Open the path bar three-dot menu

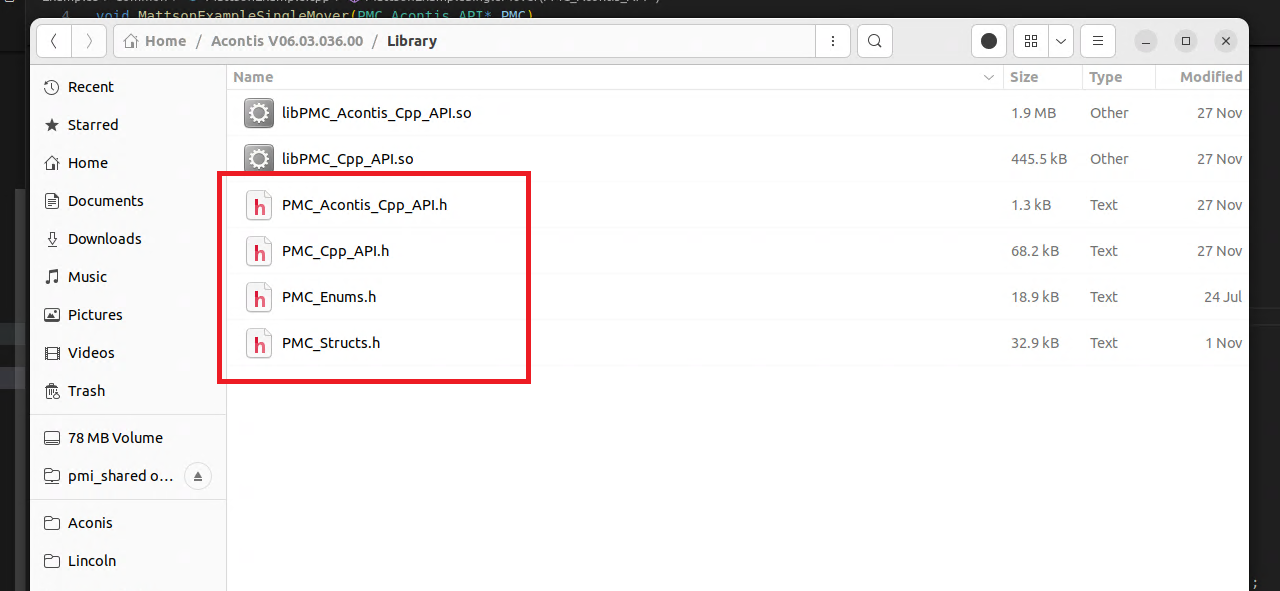[x=832, y=41]
